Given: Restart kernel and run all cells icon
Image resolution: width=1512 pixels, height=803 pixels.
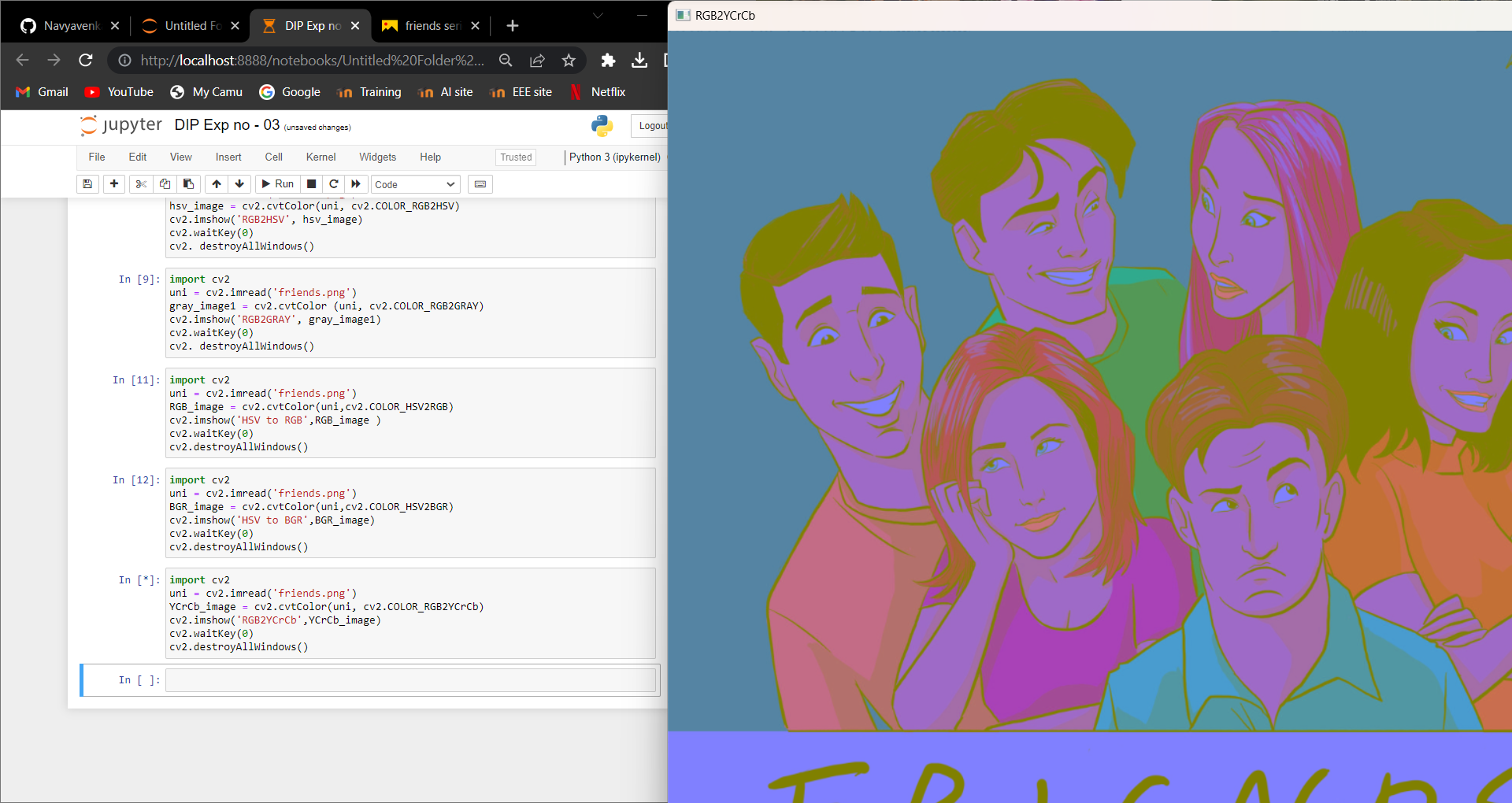Looking at the screenshot, I should 356,184.
